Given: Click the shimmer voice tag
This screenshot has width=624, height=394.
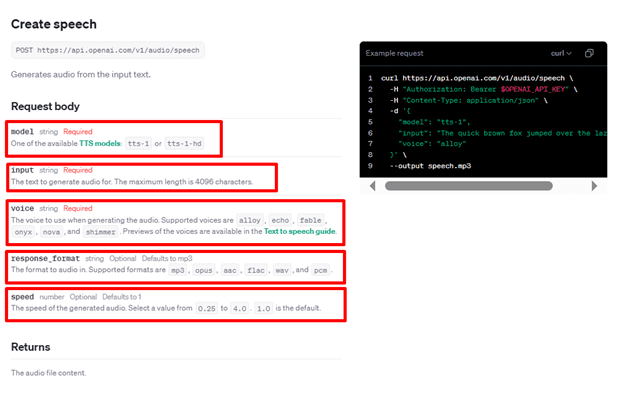Looking at the screenshot, I should [x=101, y=232].
